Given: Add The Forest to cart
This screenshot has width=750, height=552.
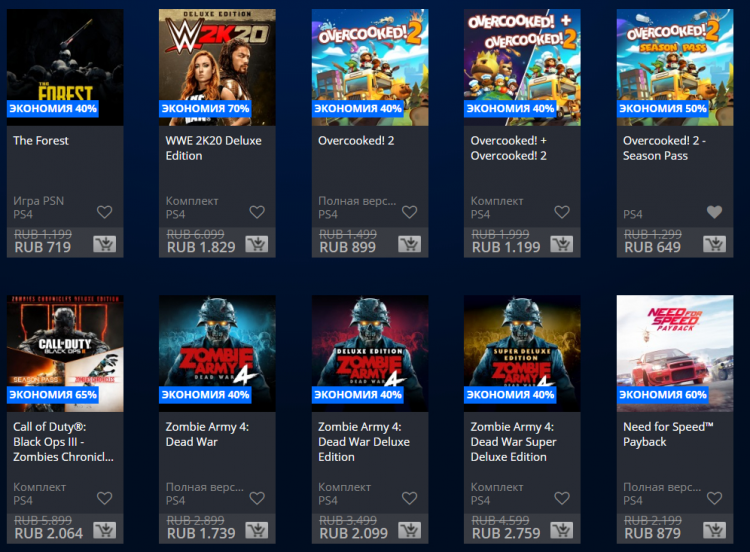Looking at the screenshot, I should coord(104,244).
